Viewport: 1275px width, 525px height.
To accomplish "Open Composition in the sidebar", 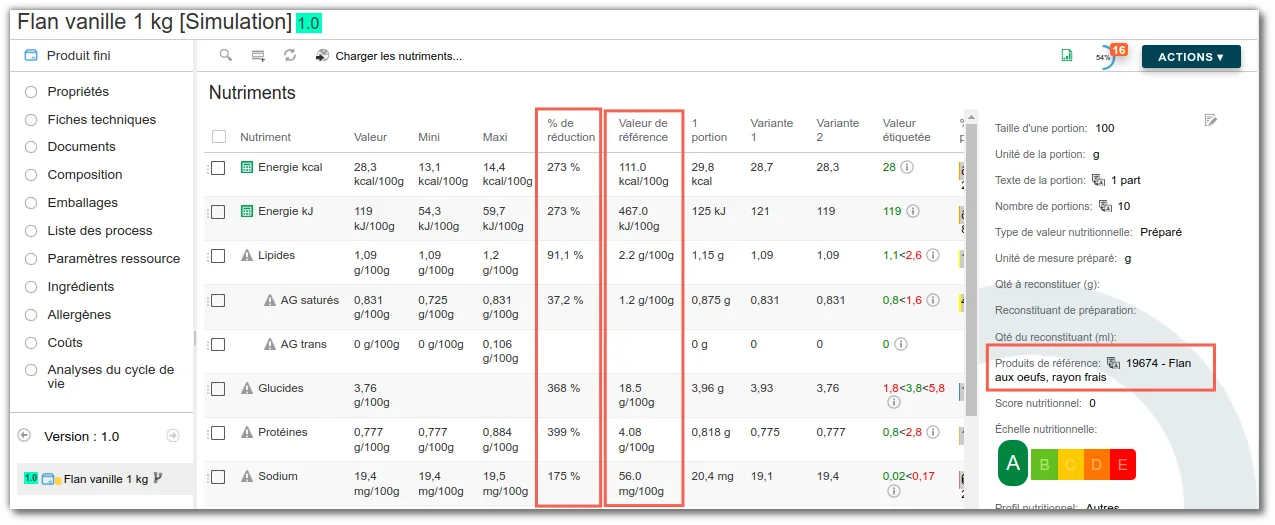I will click(85, 174).
